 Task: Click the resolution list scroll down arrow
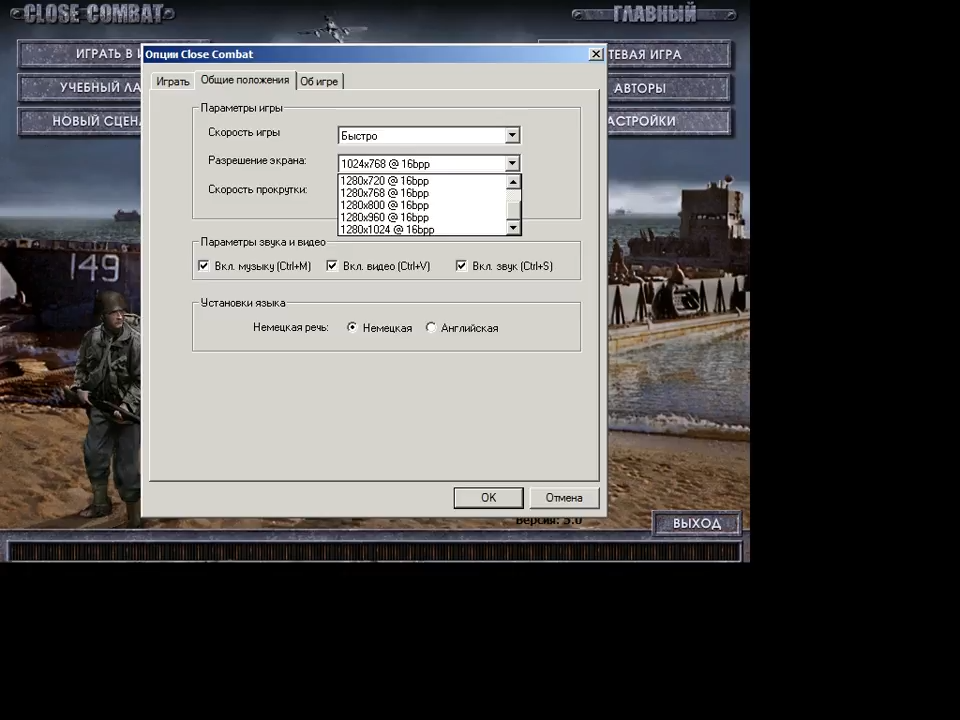tap(513, 228)
